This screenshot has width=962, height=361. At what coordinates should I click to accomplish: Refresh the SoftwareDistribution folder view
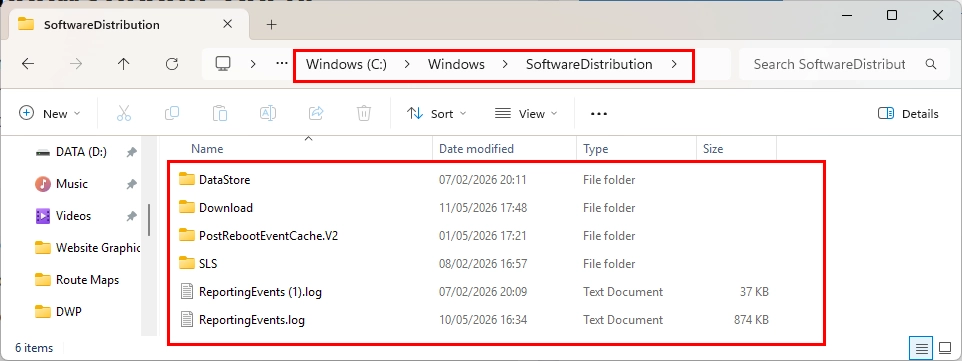[172, 64]
